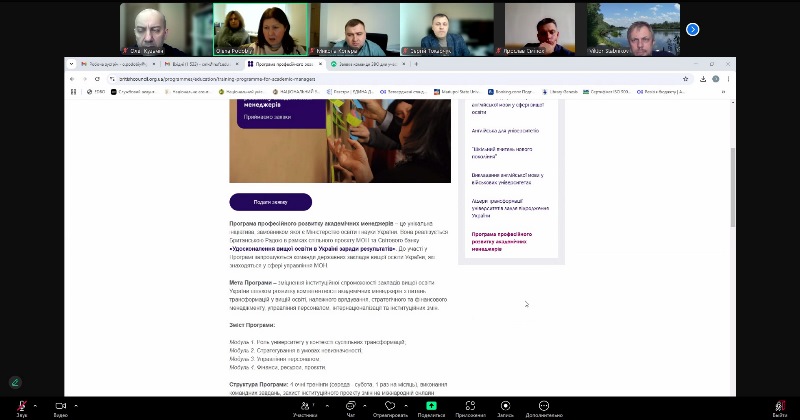Expand arrow beside Чат button
This screenshot has height=420, width=800.
point(364,406)
